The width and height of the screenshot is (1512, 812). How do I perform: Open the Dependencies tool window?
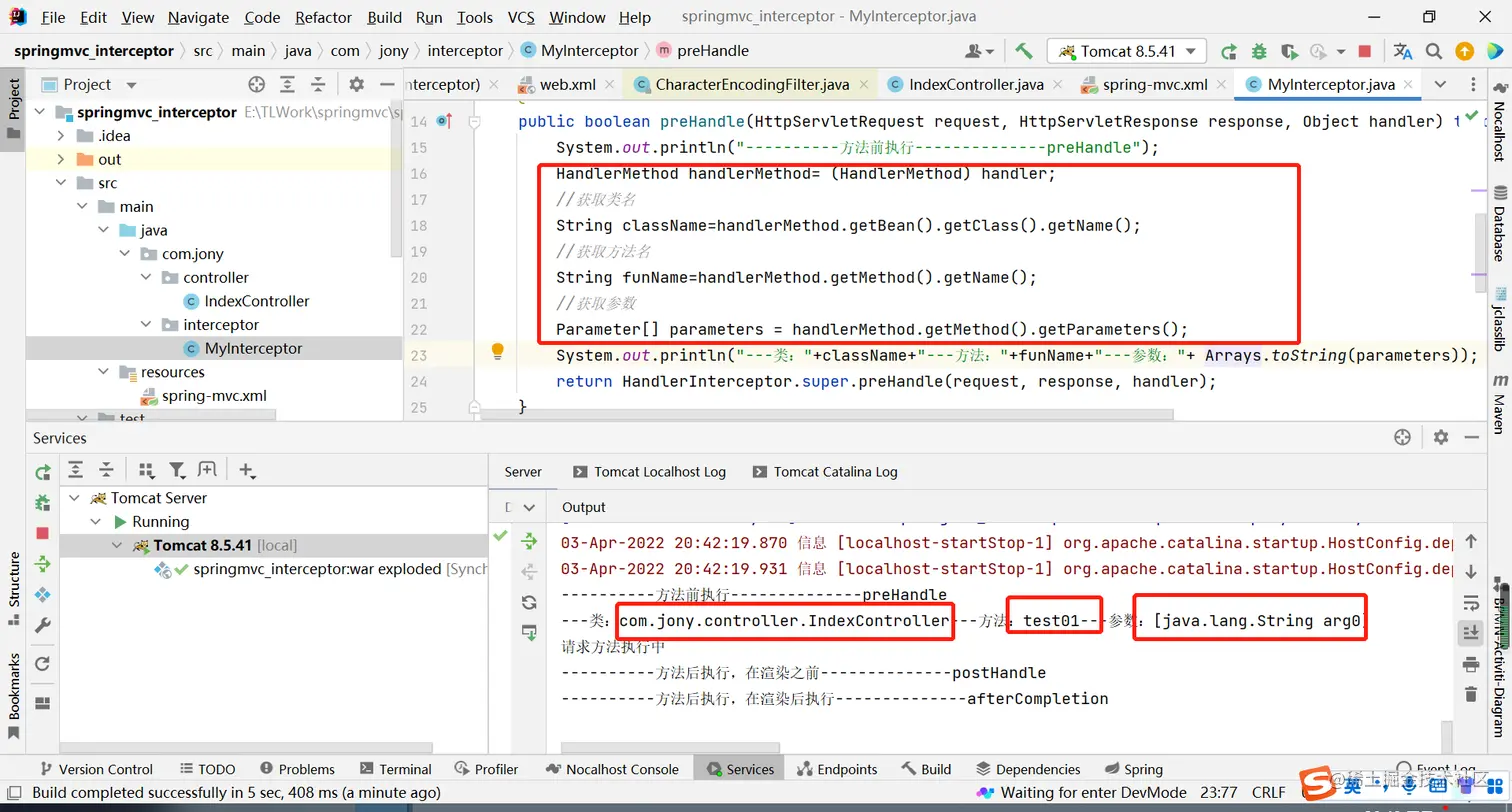(x=1028, y=769)
